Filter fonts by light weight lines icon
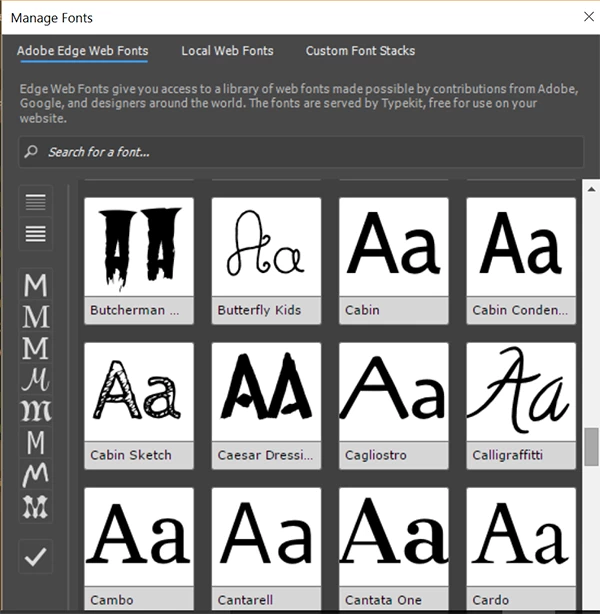Viewport: 600px width, 614px height. pos(36,202)
